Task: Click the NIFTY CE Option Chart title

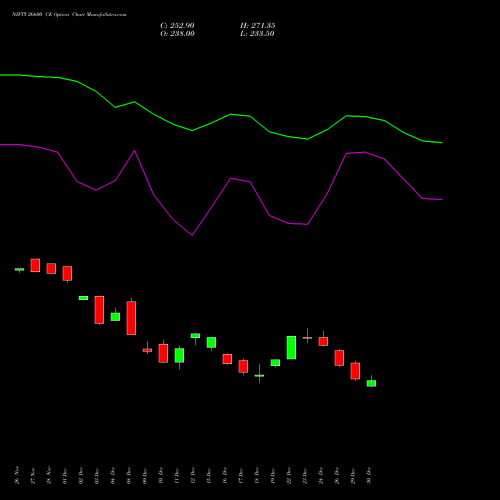Action: [69, 14]
